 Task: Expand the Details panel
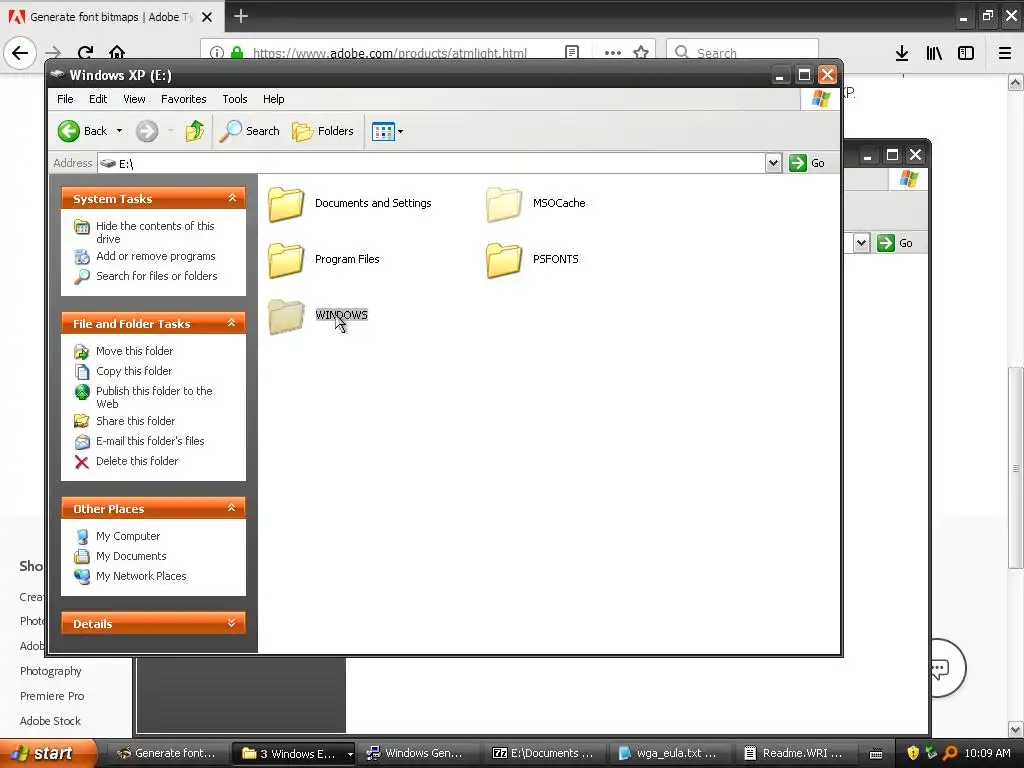click(x=232, y=624)
